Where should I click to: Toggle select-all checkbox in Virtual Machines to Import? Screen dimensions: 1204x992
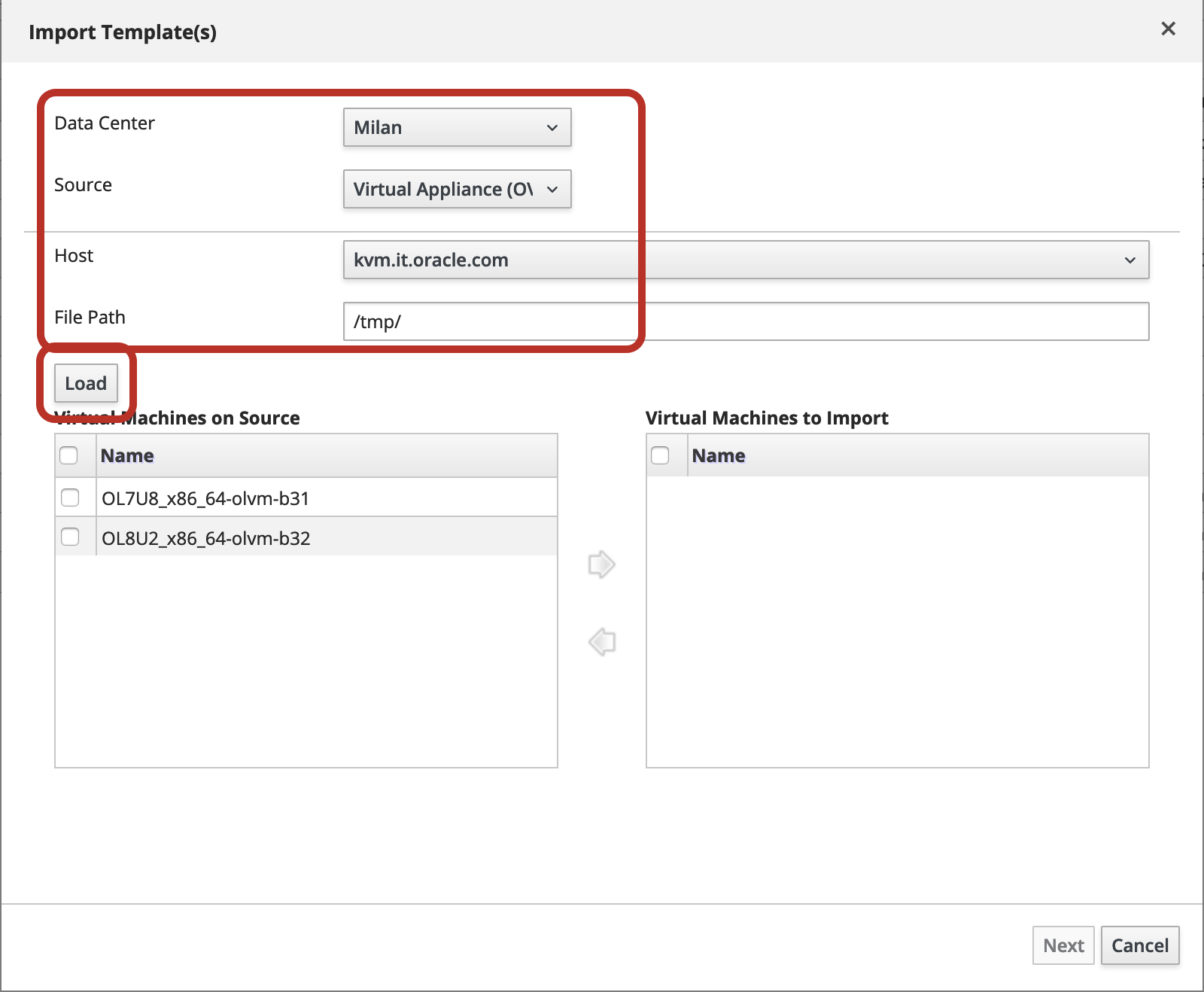tap(660, 455)
